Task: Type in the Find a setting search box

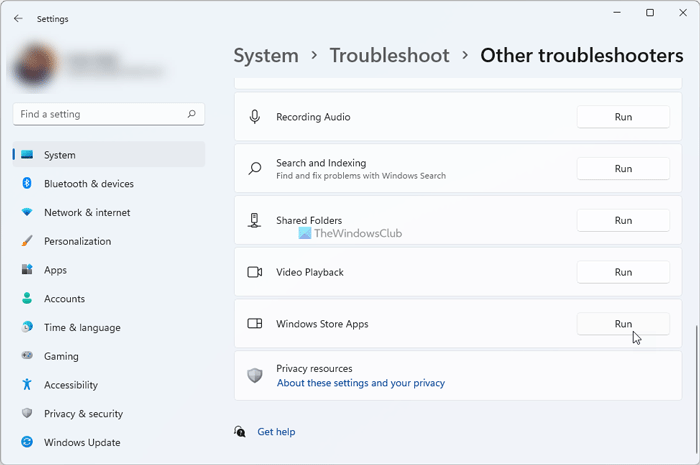Action: (x=100, y=115)
